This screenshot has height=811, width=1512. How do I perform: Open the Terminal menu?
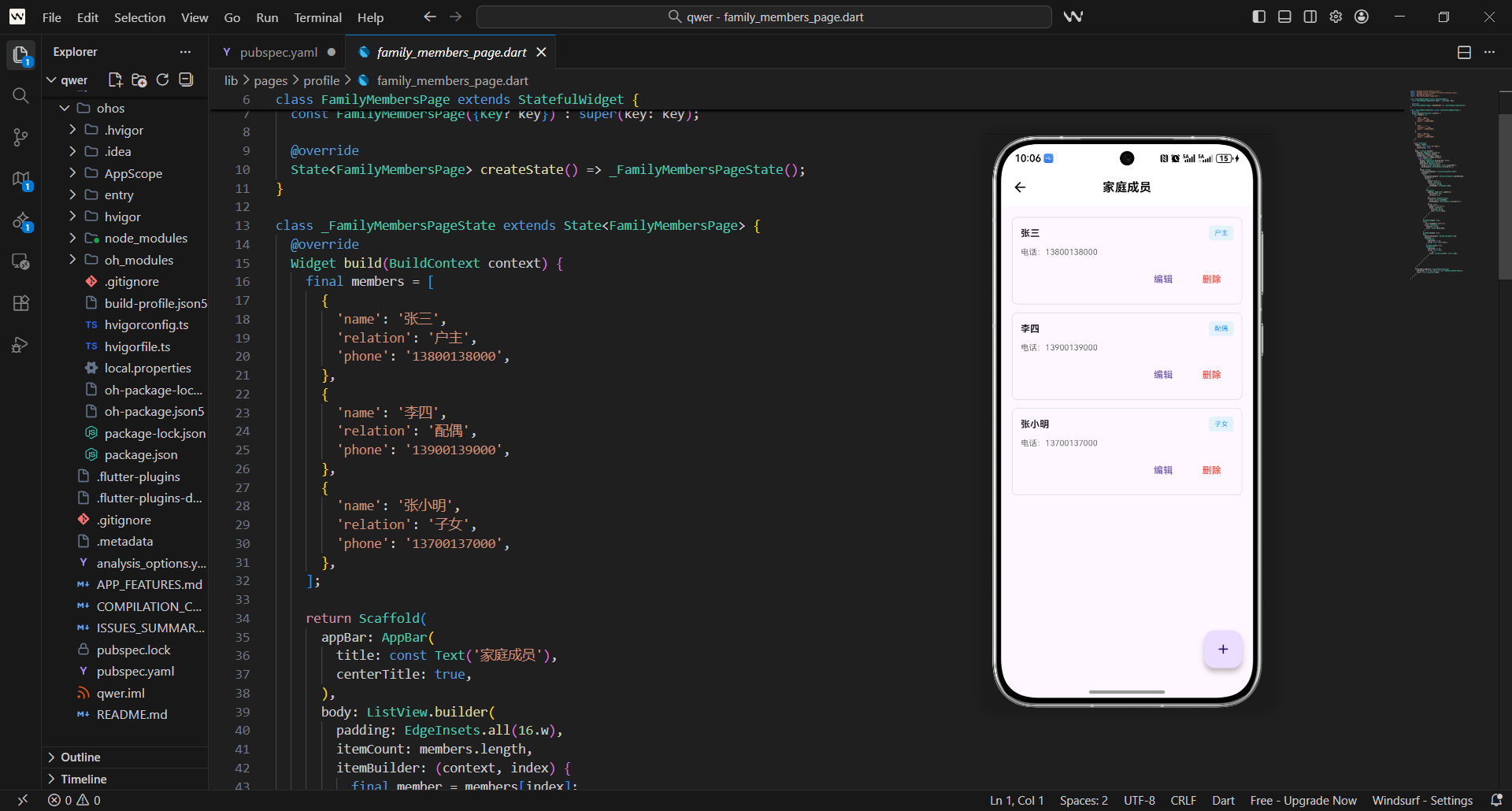tap(317, 17)
